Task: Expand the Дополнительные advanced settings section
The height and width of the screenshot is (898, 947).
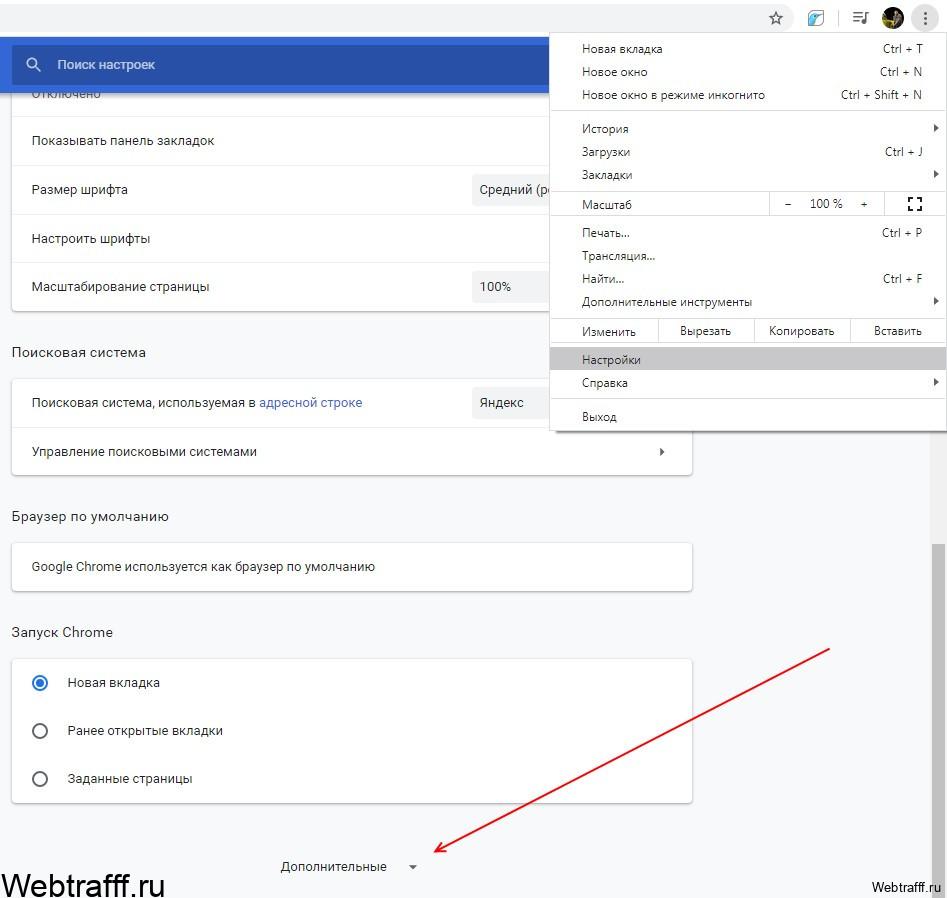Action: tap(349, 867)
